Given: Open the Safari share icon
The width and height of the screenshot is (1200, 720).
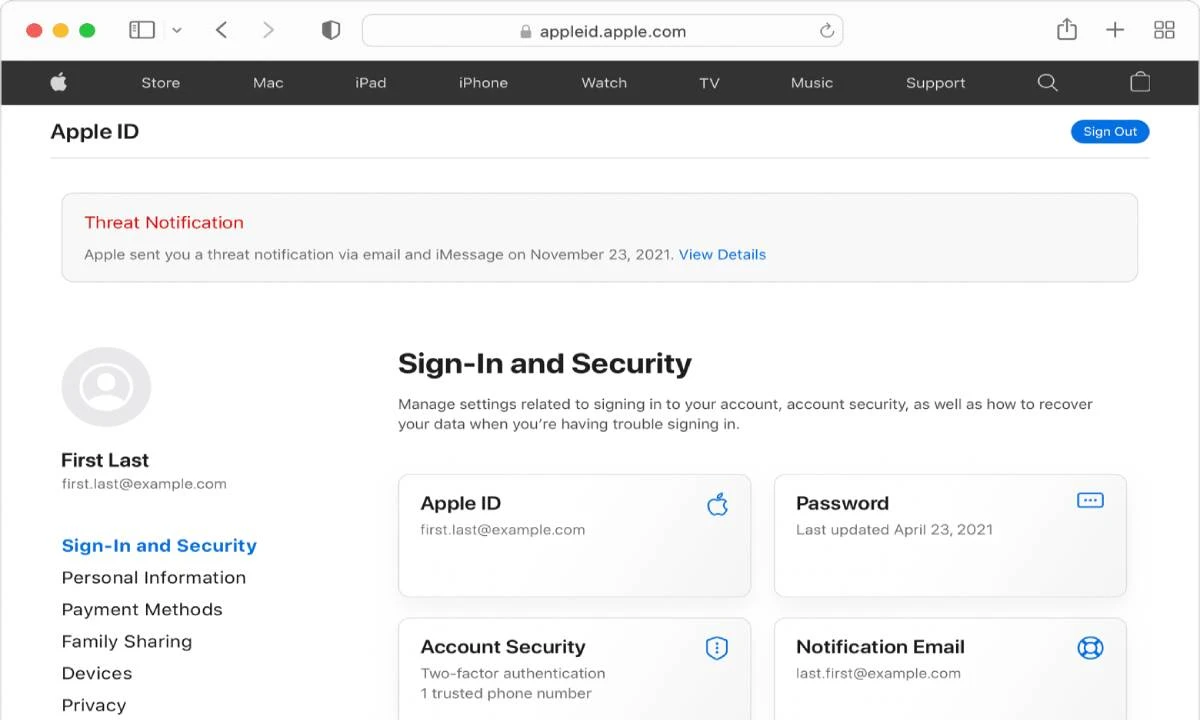Looking at the screenshot, I should 1067,29.
